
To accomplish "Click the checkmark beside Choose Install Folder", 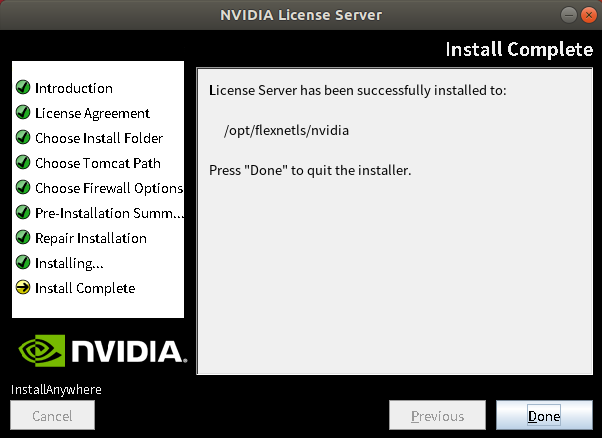I will (x=23, y=137).
